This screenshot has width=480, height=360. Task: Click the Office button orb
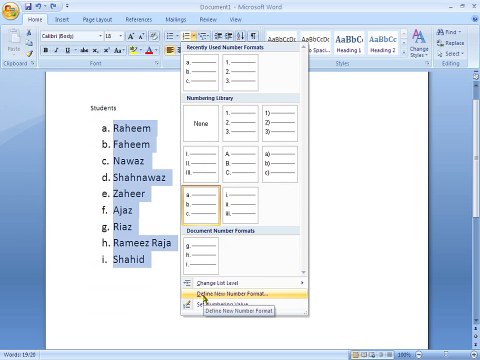point(11,11)
